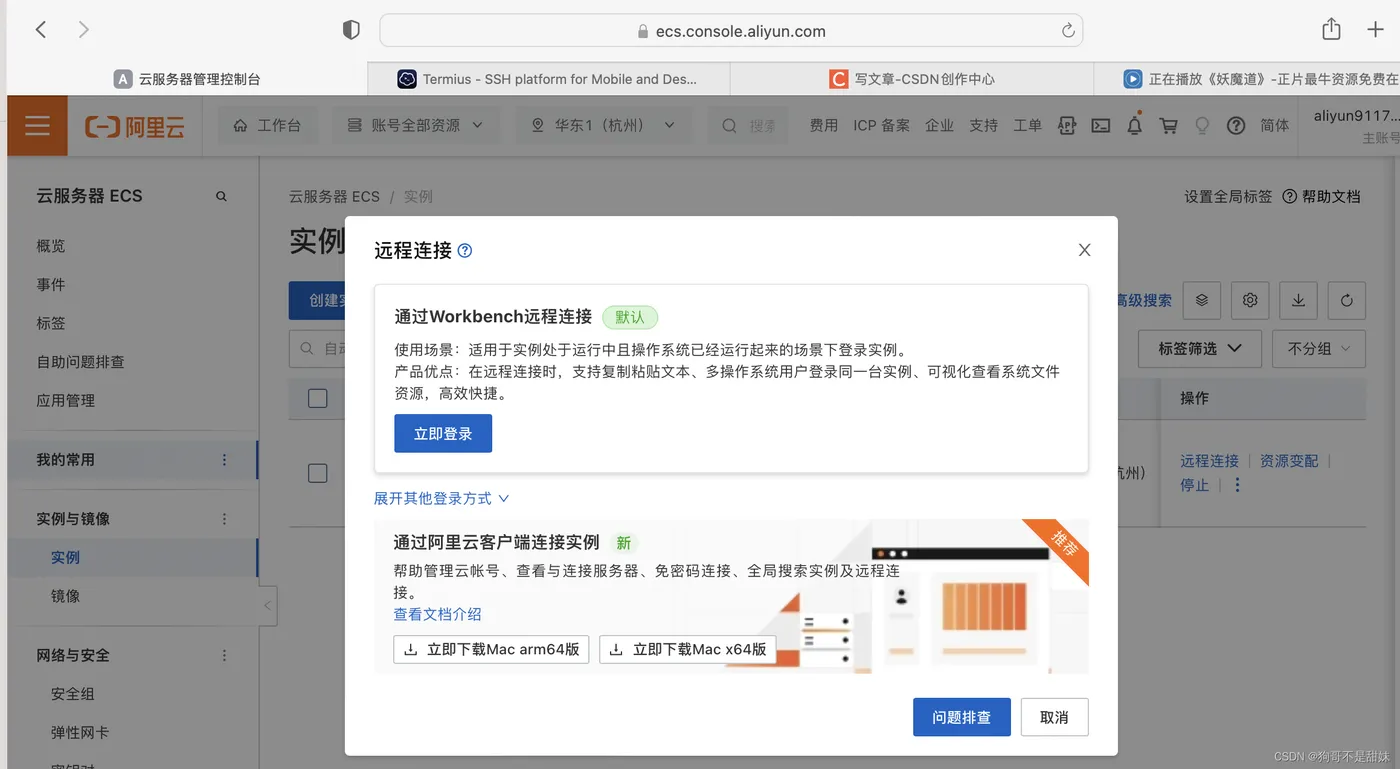Image resolution: width=1400 pixels, height=769 pixels.
Task: Click the lightbulb icon in the header
Action: (x=1202, y=125)
